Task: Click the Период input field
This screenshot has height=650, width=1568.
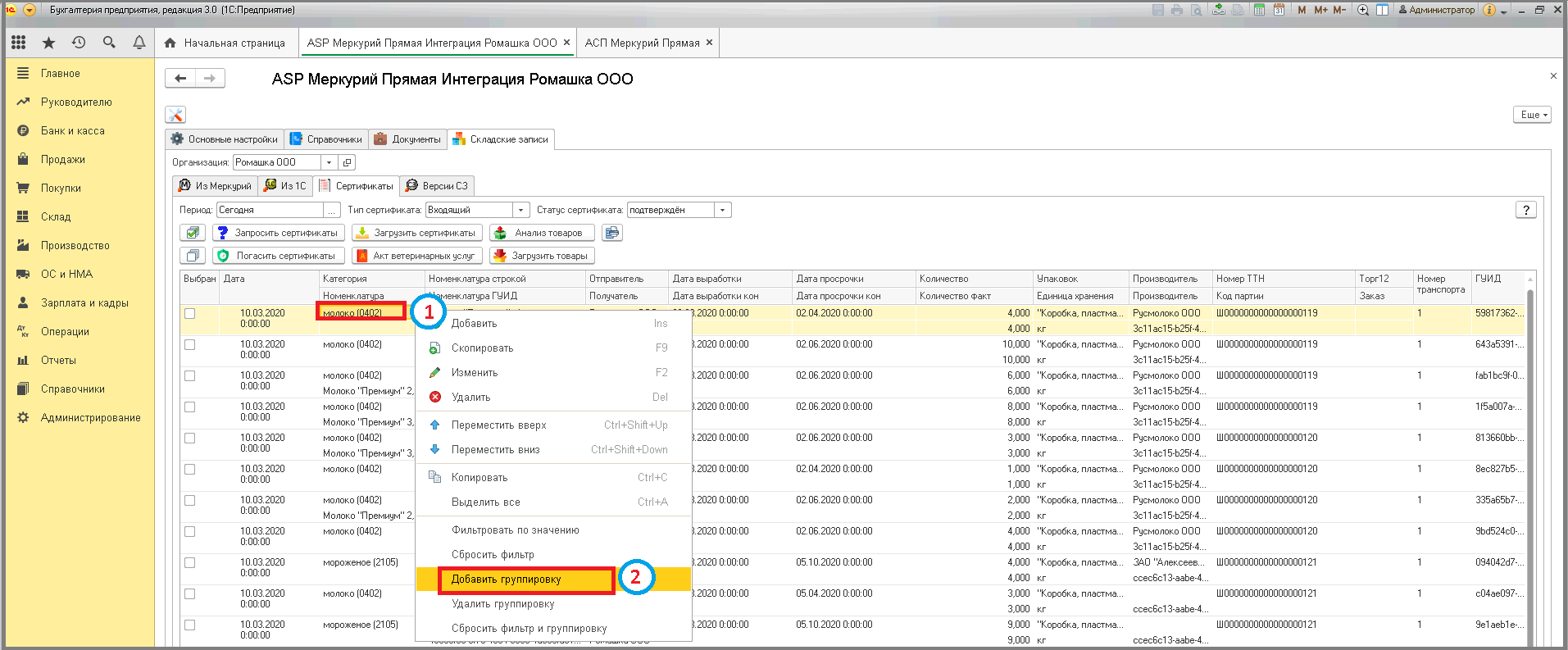Action: (x=270, y=210)
